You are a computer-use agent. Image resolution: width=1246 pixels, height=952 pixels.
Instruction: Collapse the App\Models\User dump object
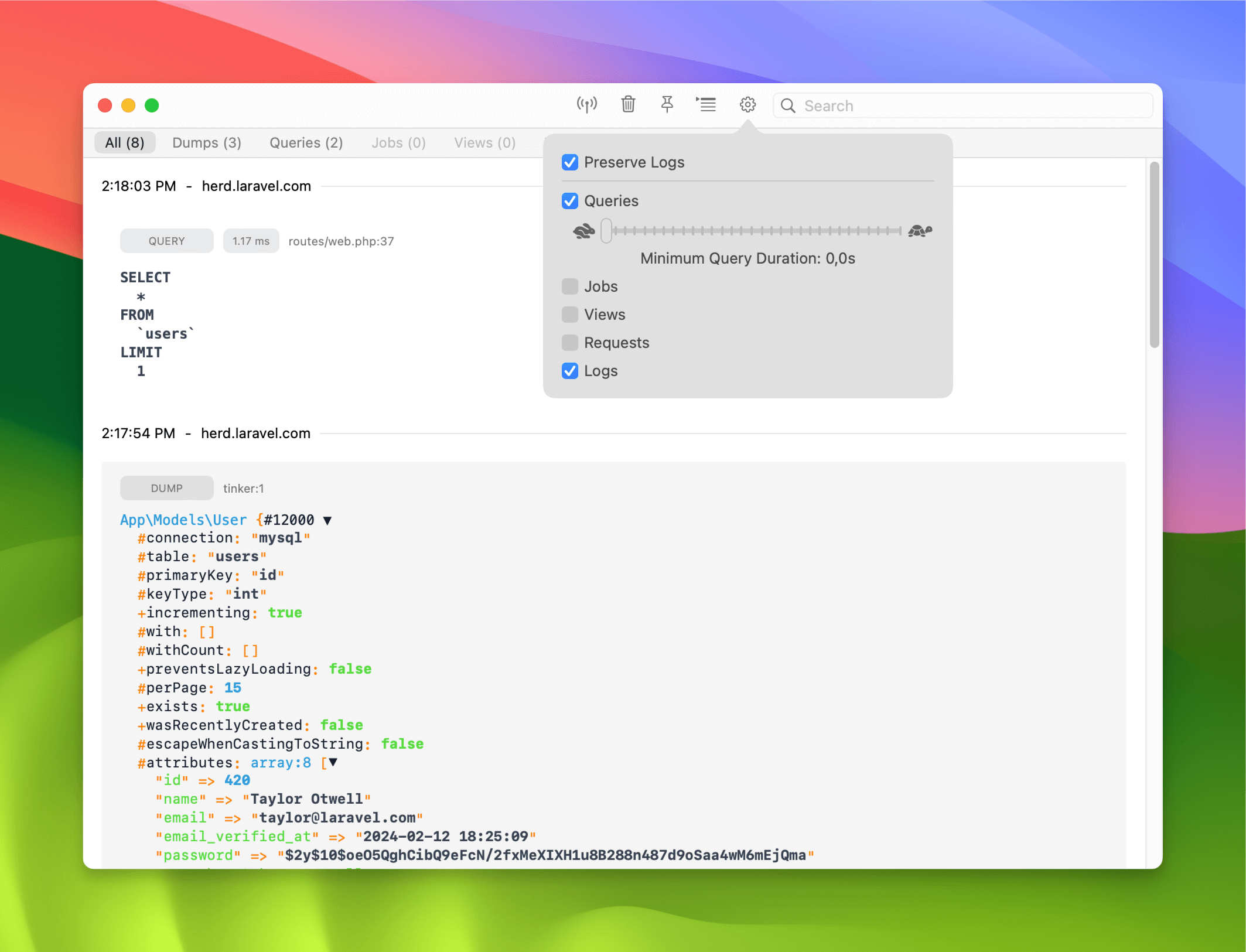pos(327,520)
